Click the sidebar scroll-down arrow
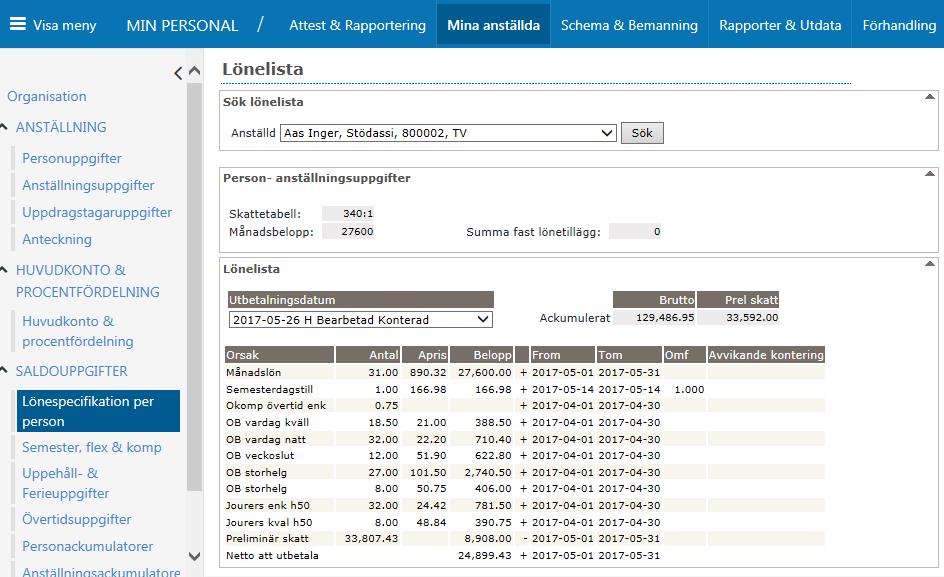This screenshot has height=577, width=944. click(x=194, y=557)
